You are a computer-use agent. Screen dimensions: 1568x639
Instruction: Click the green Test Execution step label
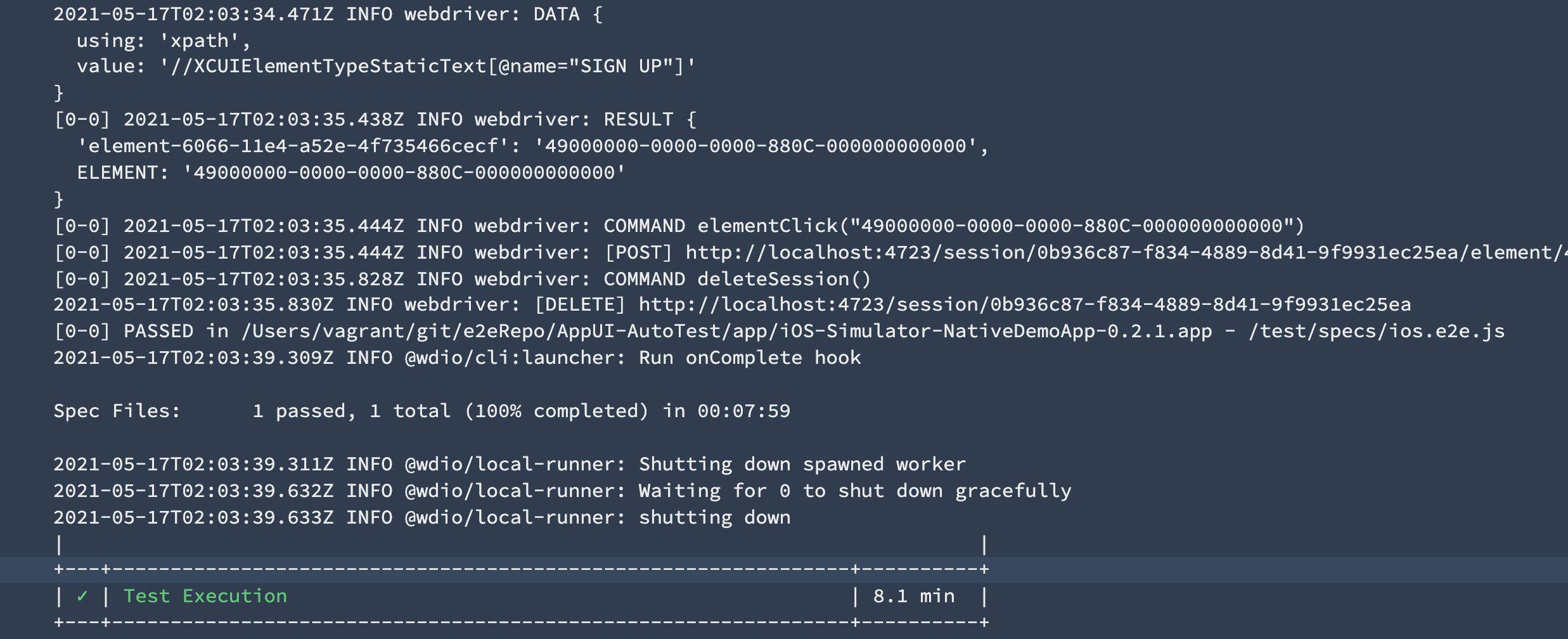click(205, 596)
